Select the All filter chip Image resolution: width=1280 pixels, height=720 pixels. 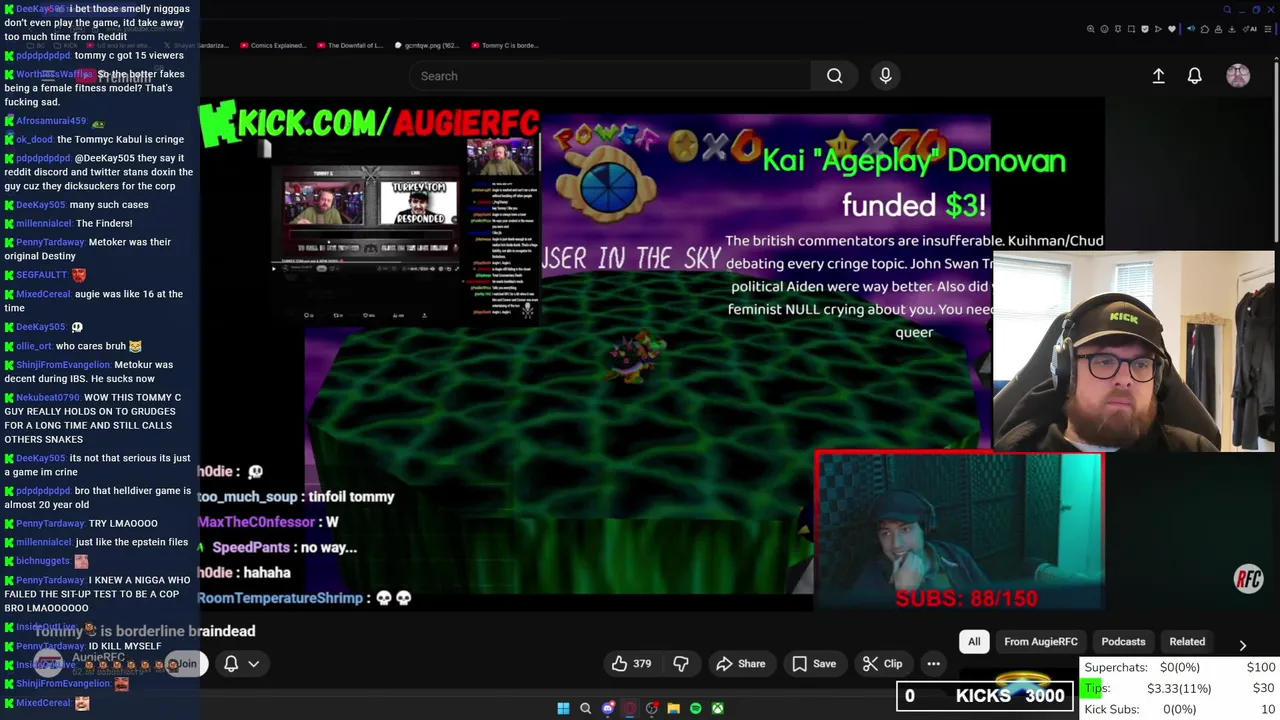click(974, 642)
